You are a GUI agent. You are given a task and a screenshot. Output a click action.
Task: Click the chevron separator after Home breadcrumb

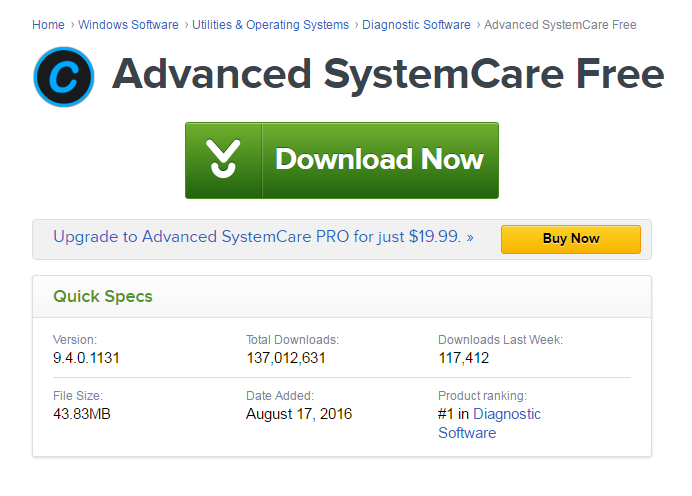72,25
